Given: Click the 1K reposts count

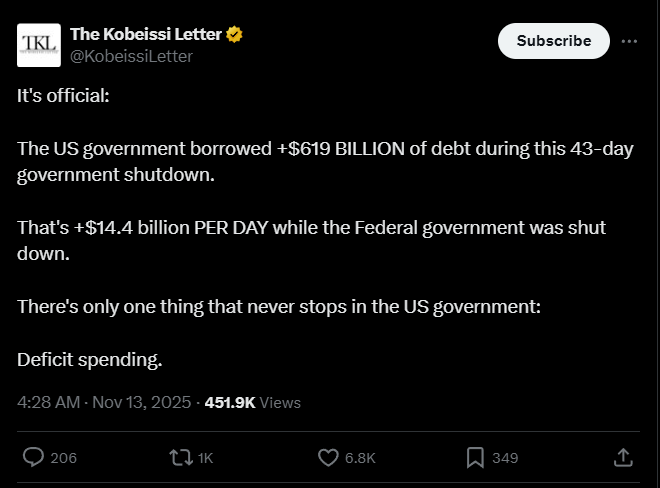Looking at the screenshot, I should pos(206,458).
